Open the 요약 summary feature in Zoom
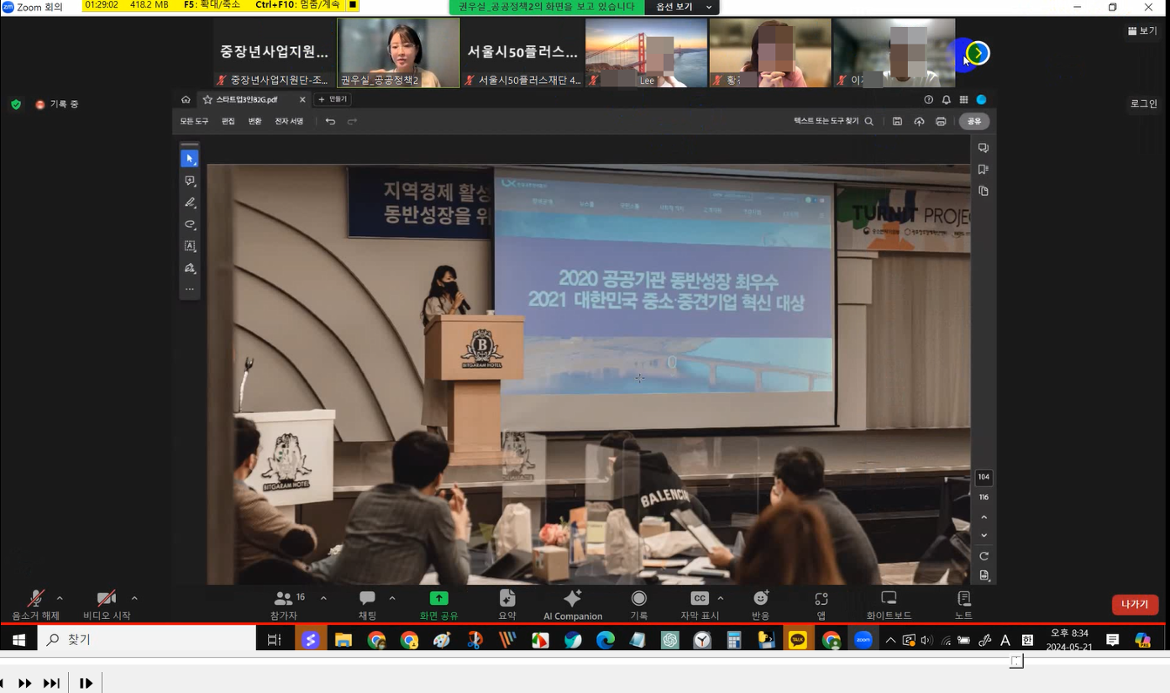The height and width of the screenshot is (693, 1170). (x=506, y=605)
